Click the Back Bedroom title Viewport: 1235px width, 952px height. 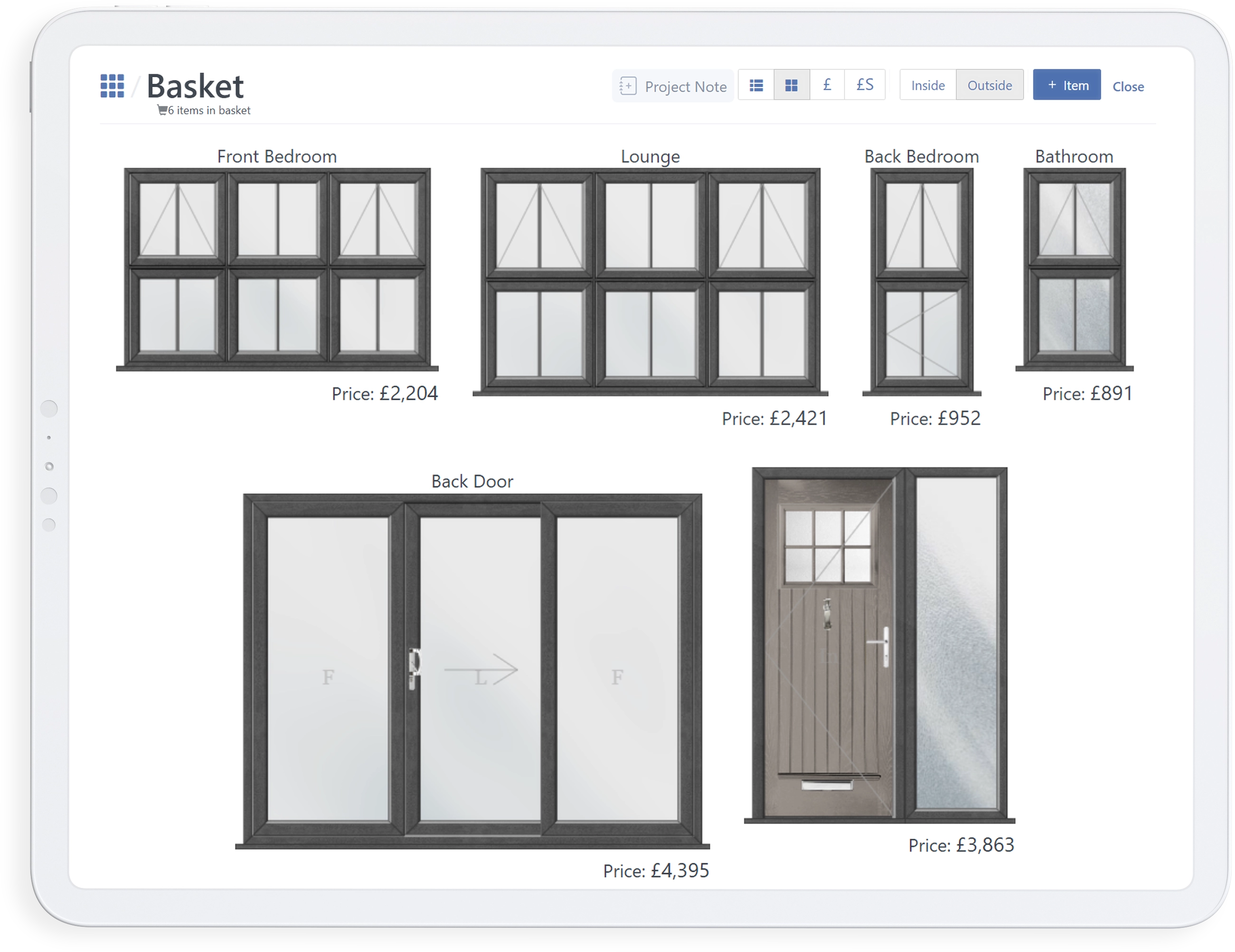[922, 156]
